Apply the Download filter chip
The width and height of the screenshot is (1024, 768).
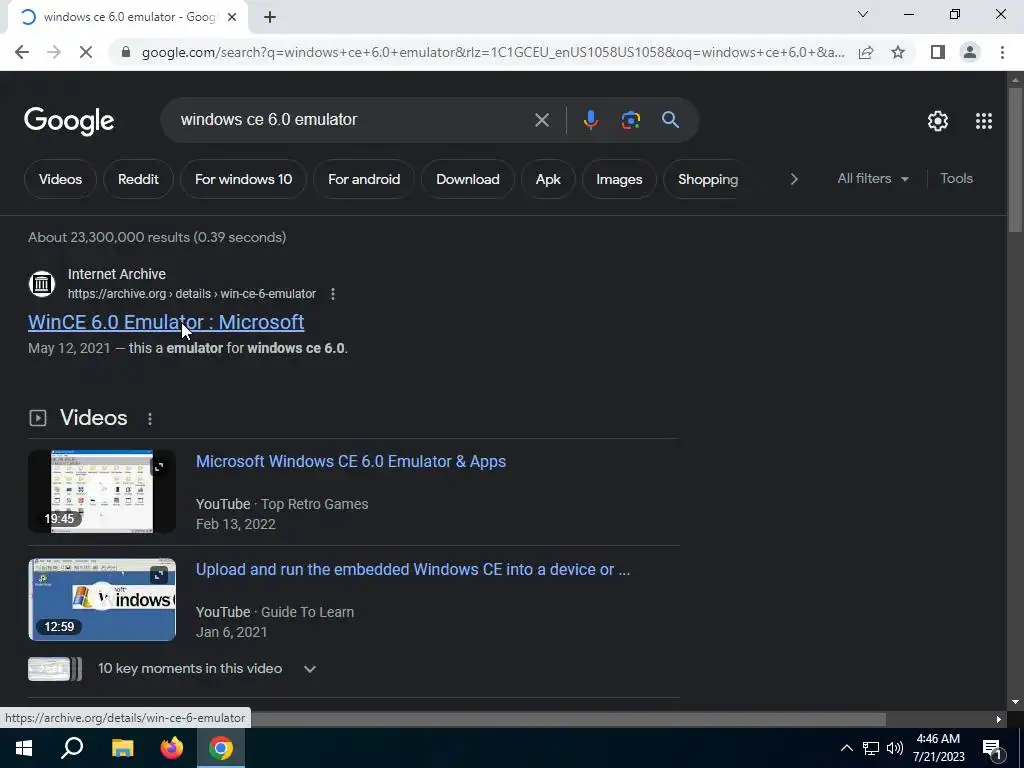[x=468, y=179]
